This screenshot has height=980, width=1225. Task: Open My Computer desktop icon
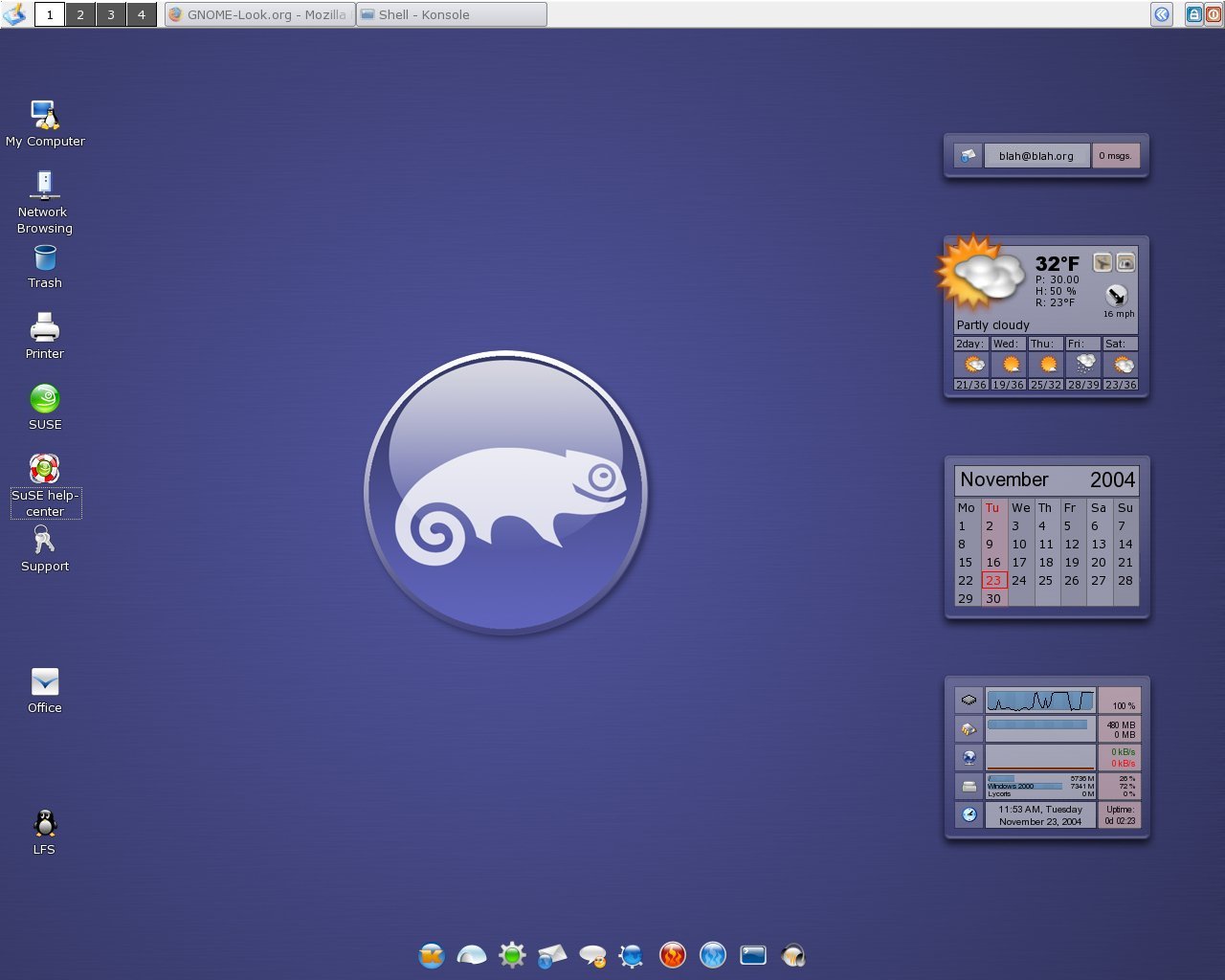pos(45,116)
